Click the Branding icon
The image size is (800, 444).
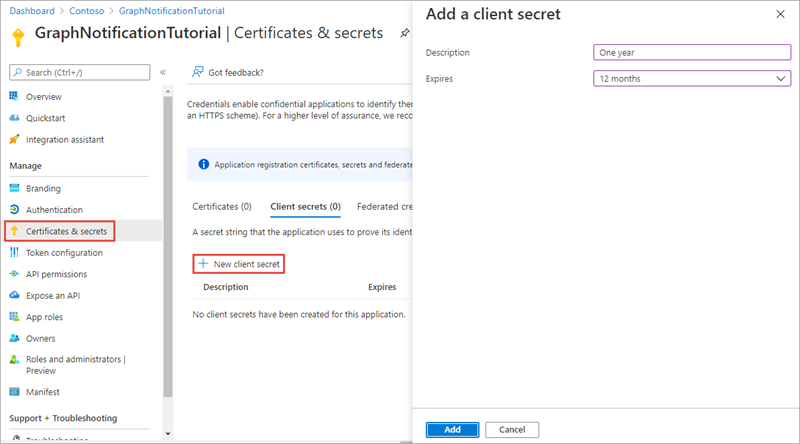pos(14,188)
